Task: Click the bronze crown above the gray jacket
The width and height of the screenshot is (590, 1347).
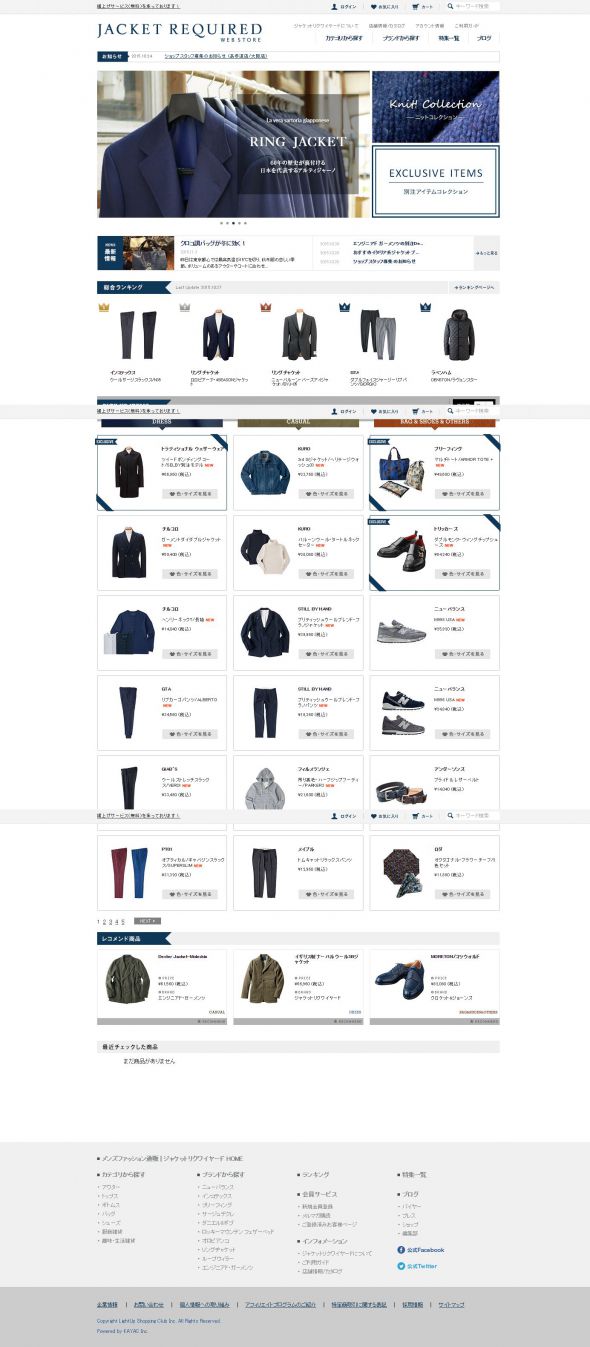Action: 265,308
